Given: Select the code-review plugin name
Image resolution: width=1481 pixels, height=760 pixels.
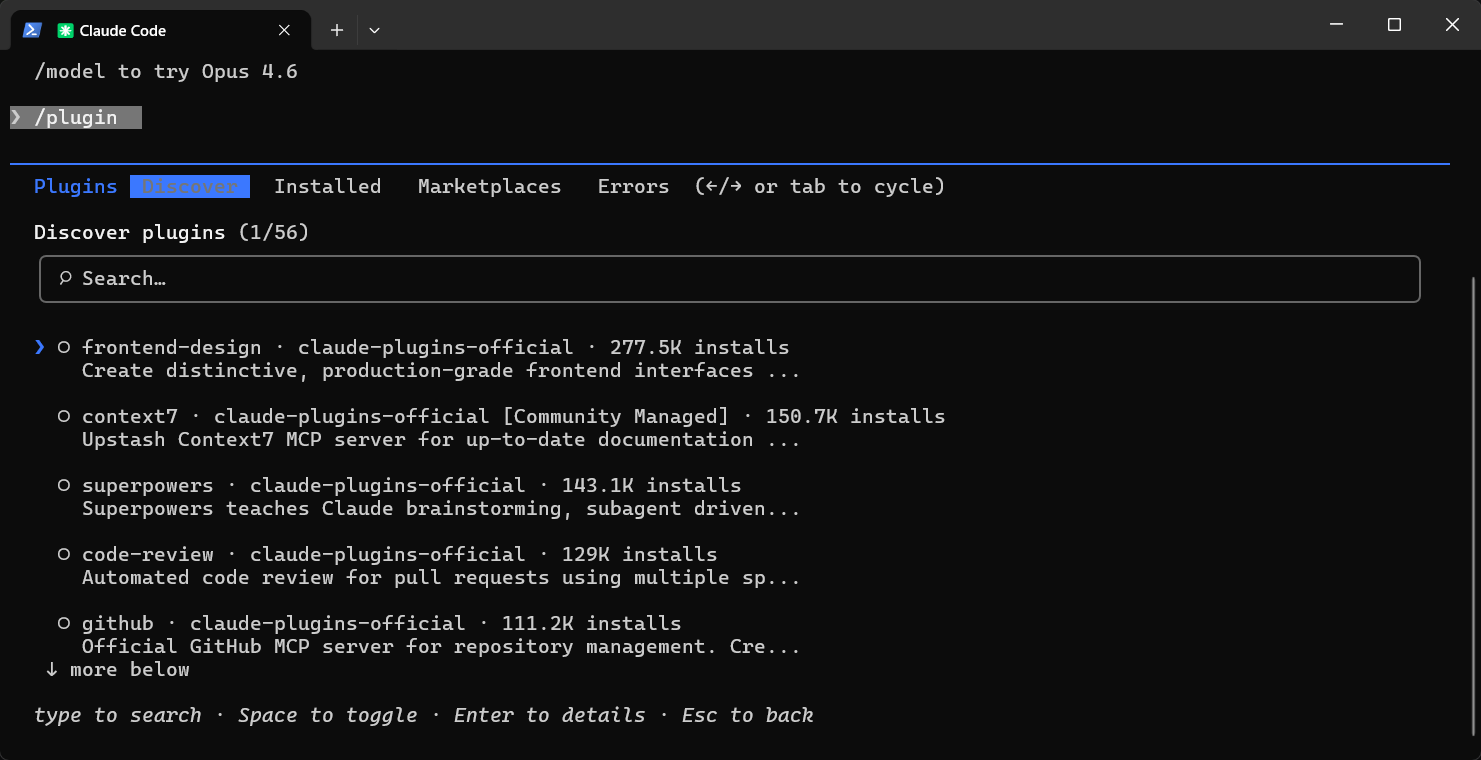Looking at the screenshot, I should (x=148, y=554).
